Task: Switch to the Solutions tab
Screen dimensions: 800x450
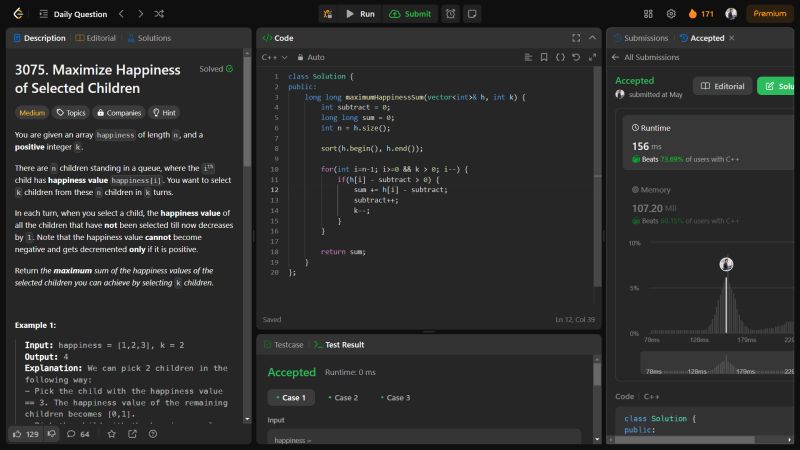Action: [x=149, y=38]
